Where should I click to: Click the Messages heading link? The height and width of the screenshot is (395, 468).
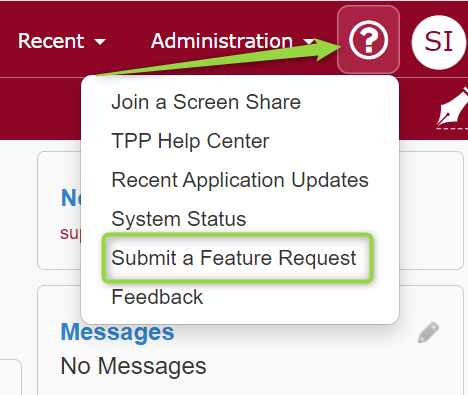117,332
